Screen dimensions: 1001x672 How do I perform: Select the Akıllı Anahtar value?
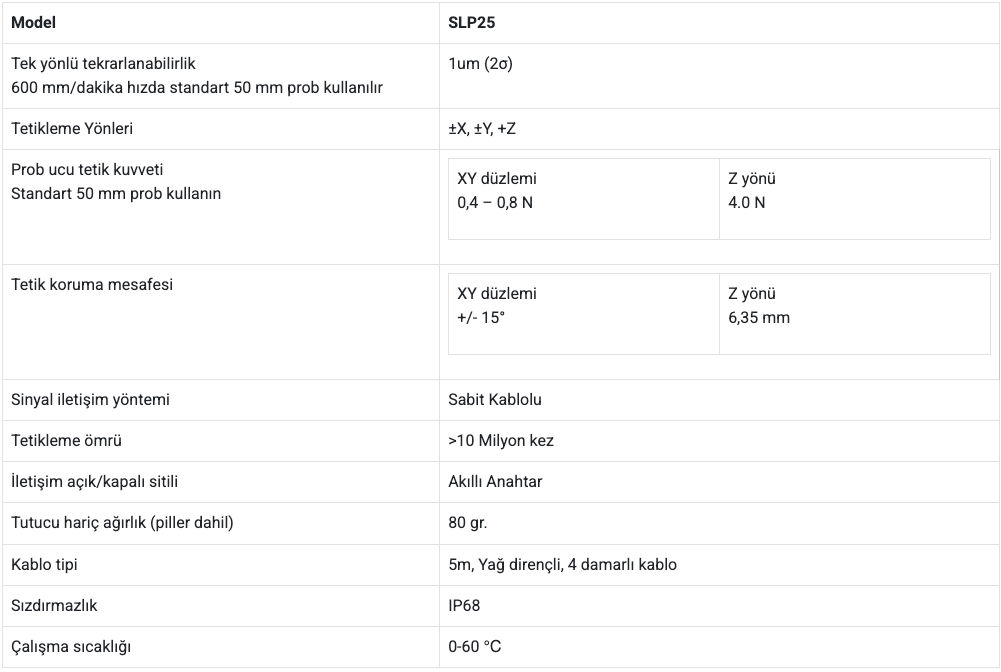pyautogui.click(x=495, y=482)
